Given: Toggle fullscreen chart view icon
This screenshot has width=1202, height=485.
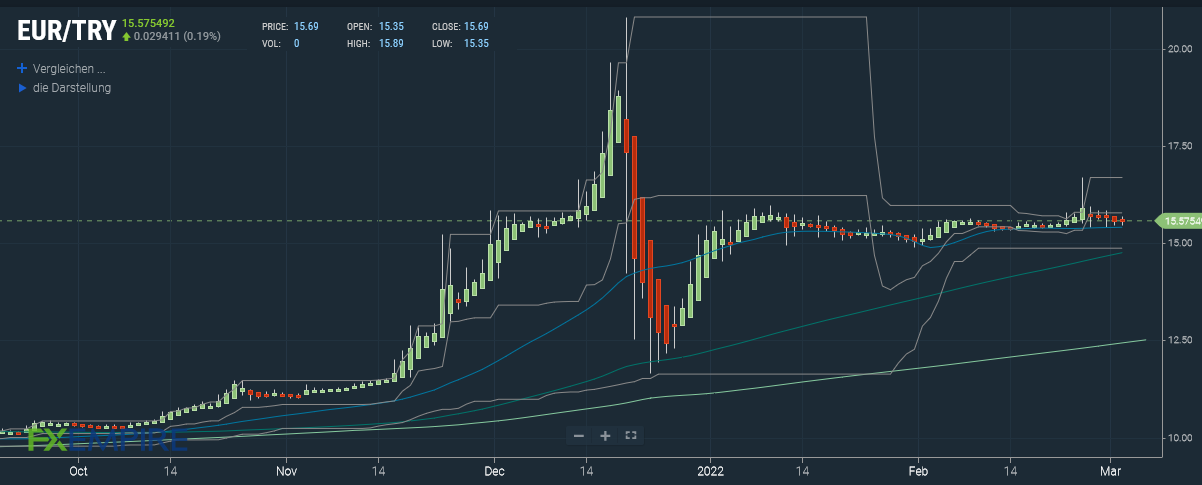Looking at the screenshot, I should (x=630, y=435).
